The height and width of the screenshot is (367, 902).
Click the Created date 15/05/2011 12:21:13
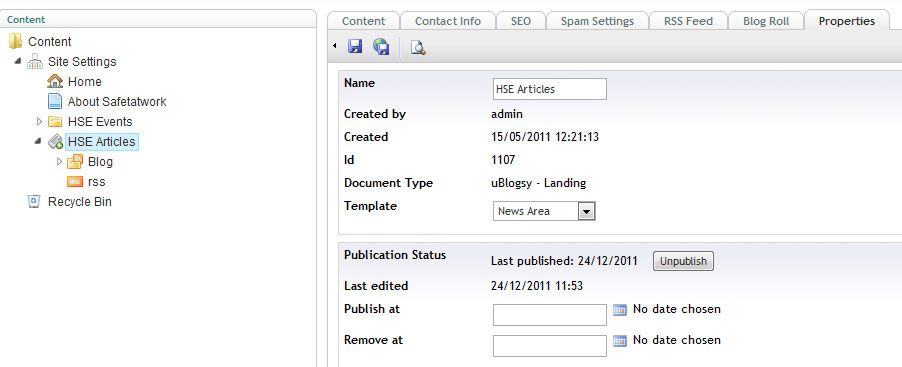(545, 137)
